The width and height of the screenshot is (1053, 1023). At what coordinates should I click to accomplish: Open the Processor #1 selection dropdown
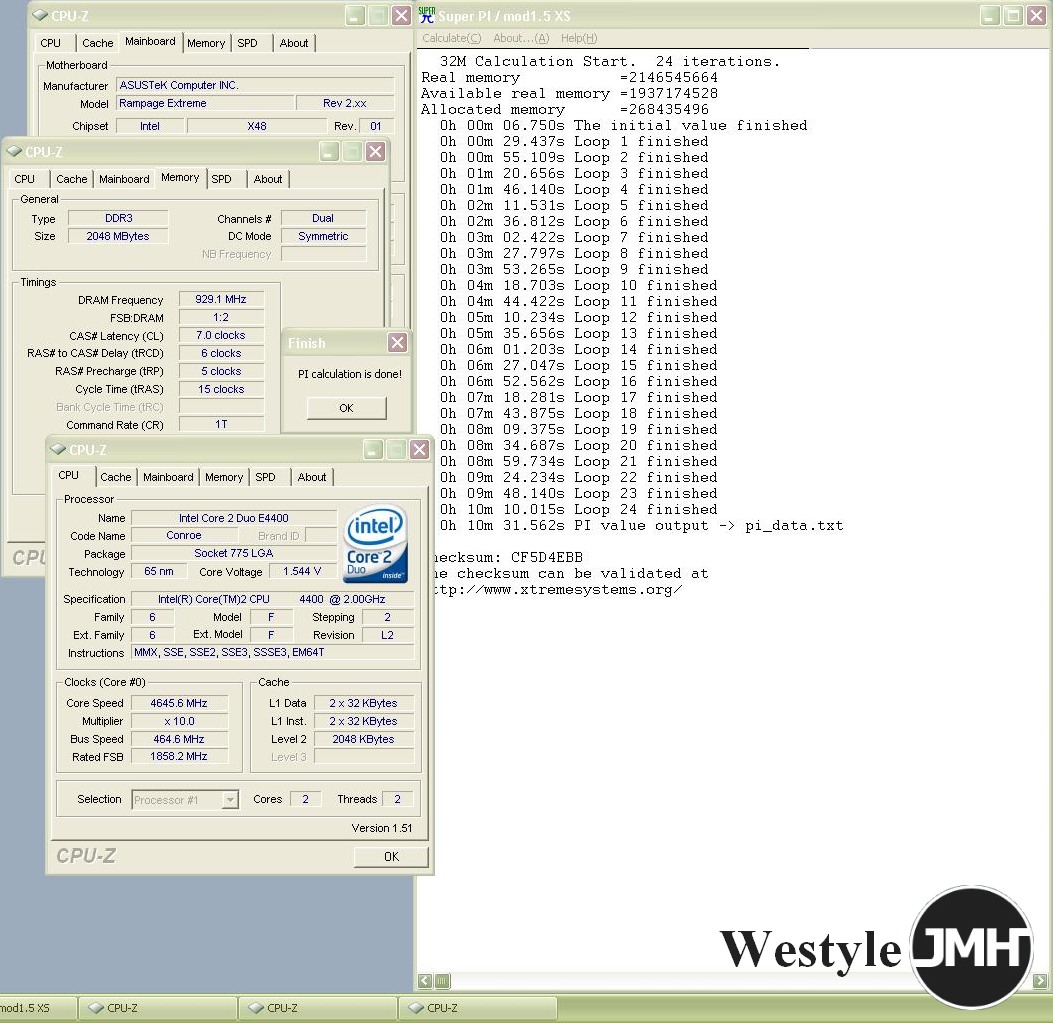pos(230,799)
